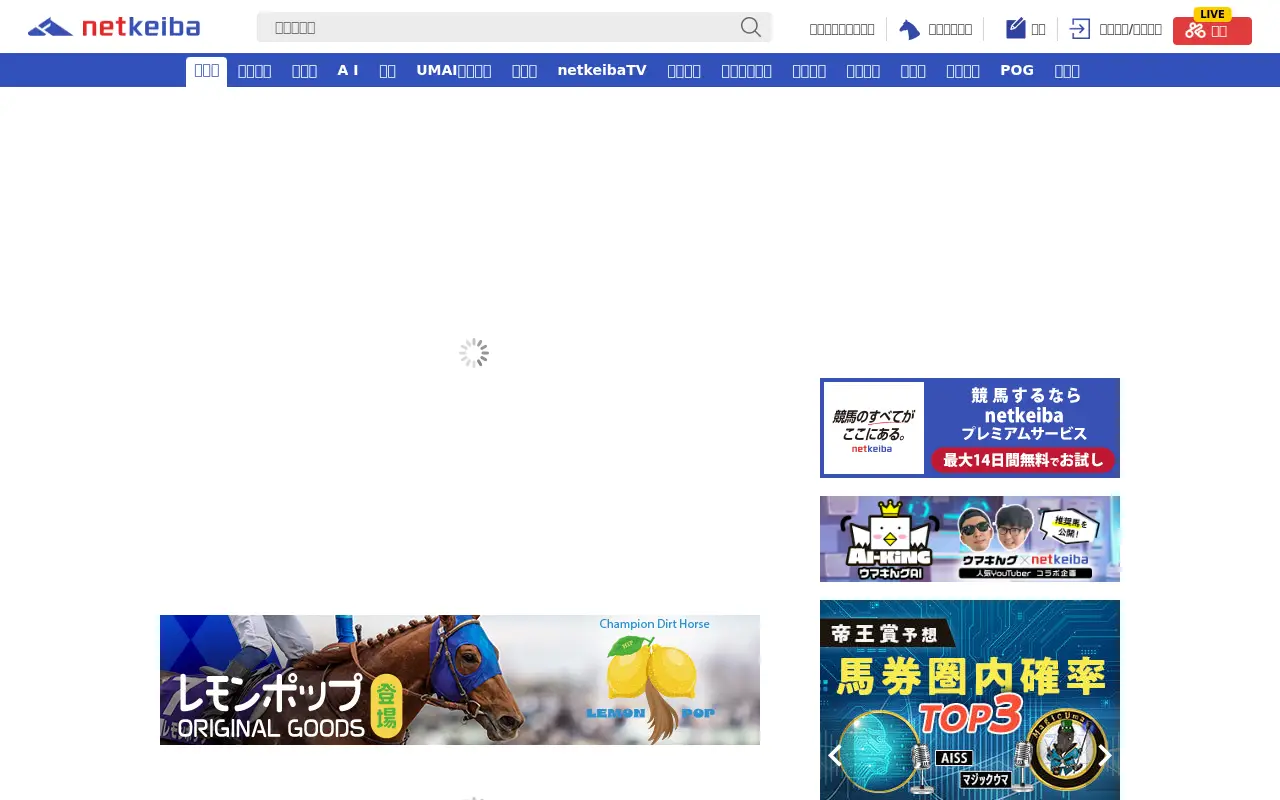
Task: Open the netkeiba プレミアムサービス banner
Action: click(970, 428)
